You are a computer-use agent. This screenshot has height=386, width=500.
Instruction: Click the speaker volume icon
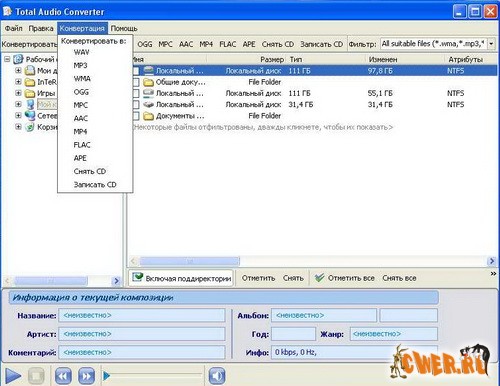[217, 376]
